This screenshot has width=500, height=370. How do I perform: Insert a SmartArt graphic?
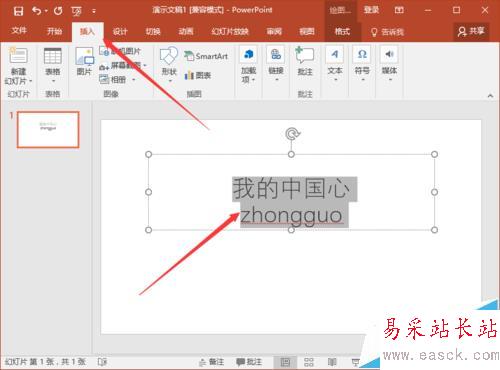pos(206,56)
